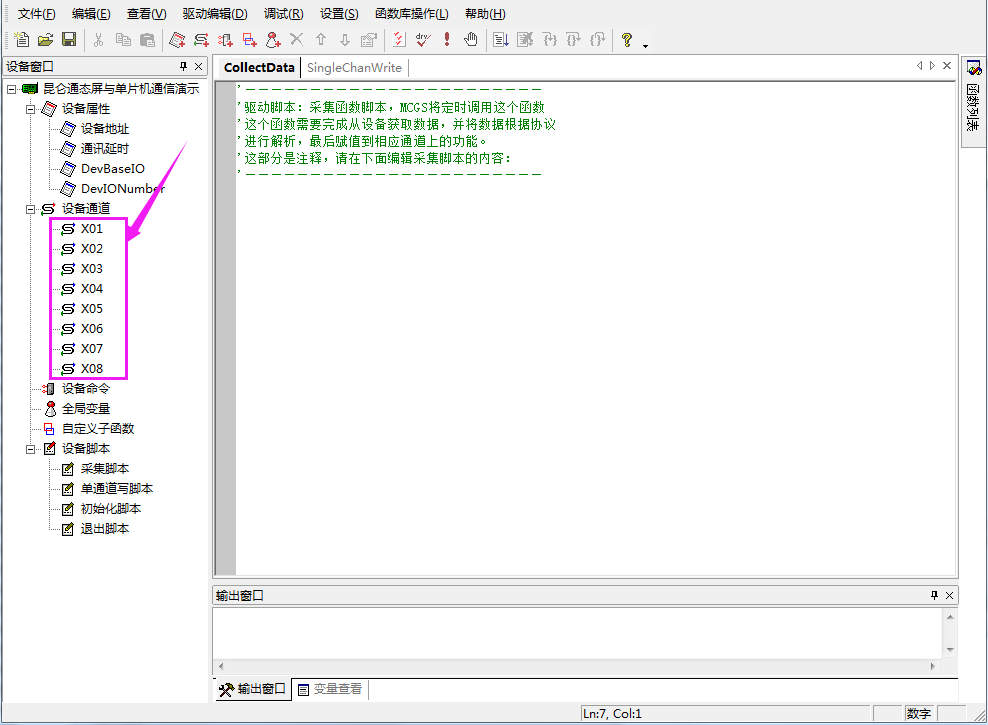Viewport: 988px width, 725px height.
Task: Select channel X04 in the tree
Action: click(91, 288)
